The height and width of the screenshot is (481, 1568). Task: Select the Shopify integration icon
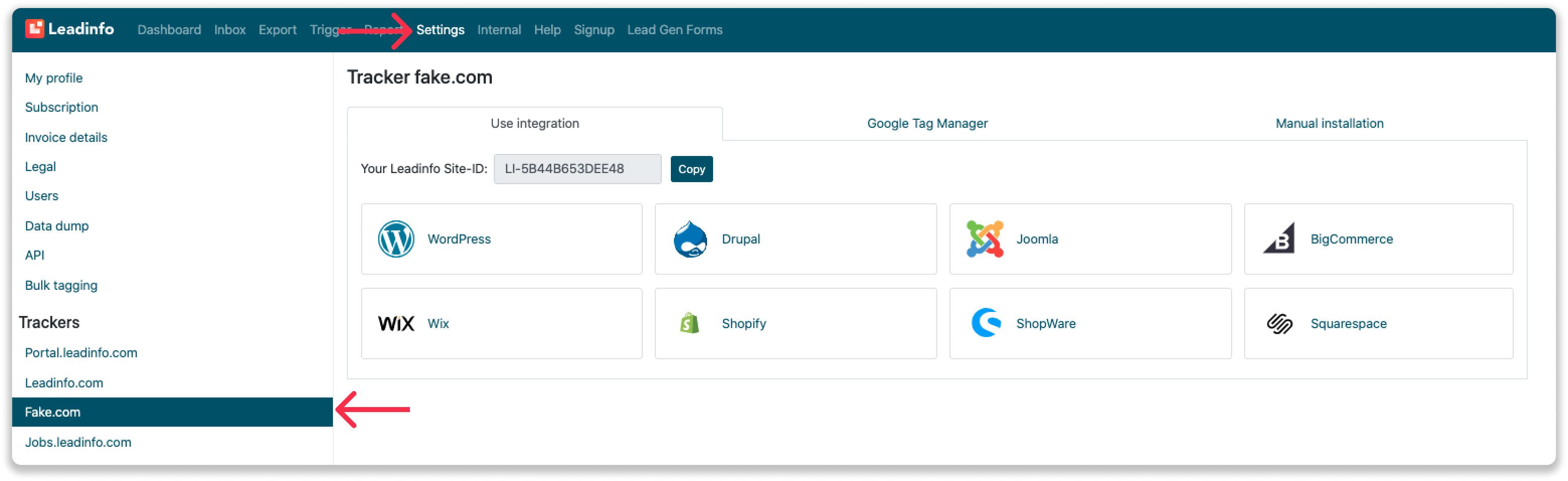[x=688, y=324]
